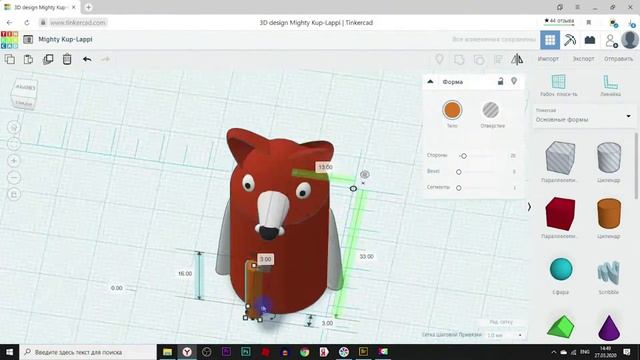Image resolution: width=640 pixels, height=360 pixels.
Task: Adjust the Segments slider handle
Action: tap(459, 188)
